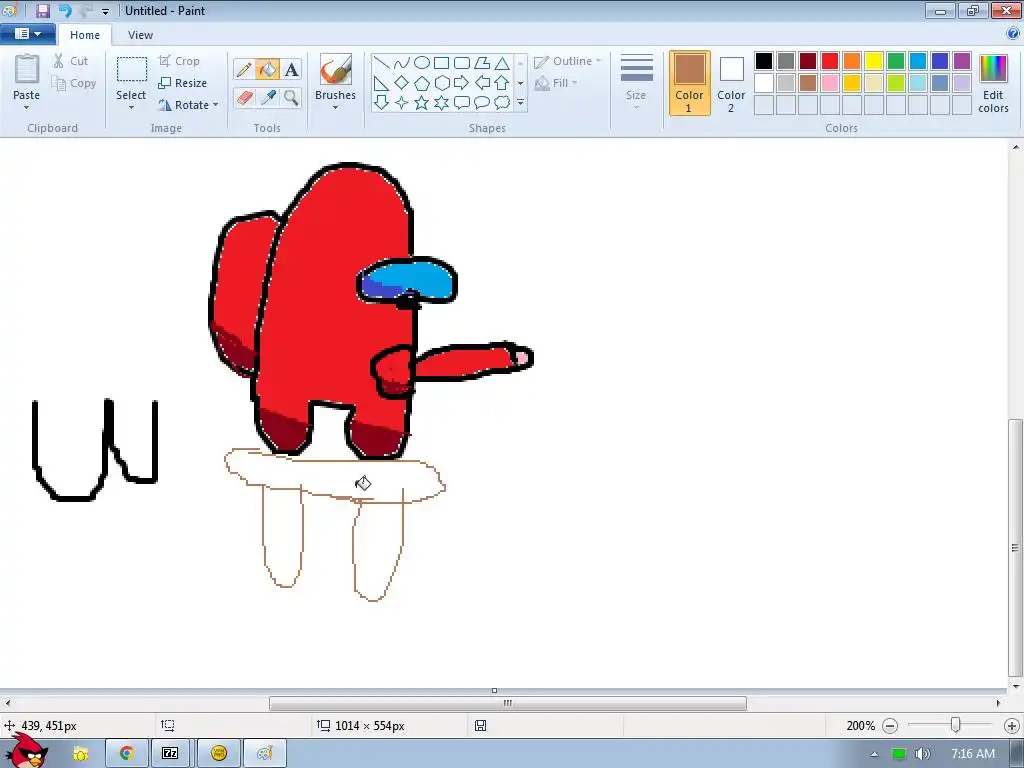Choose the Right arrow shape
Viewport: 1024px width, 768px height.
(462, 83)
